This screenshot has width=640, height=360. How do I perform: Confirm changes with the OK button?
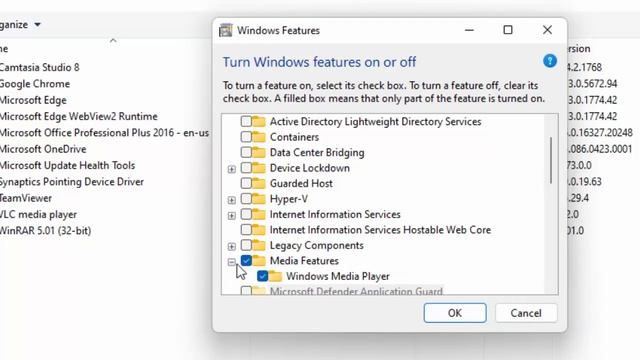(x=455, y=313)
